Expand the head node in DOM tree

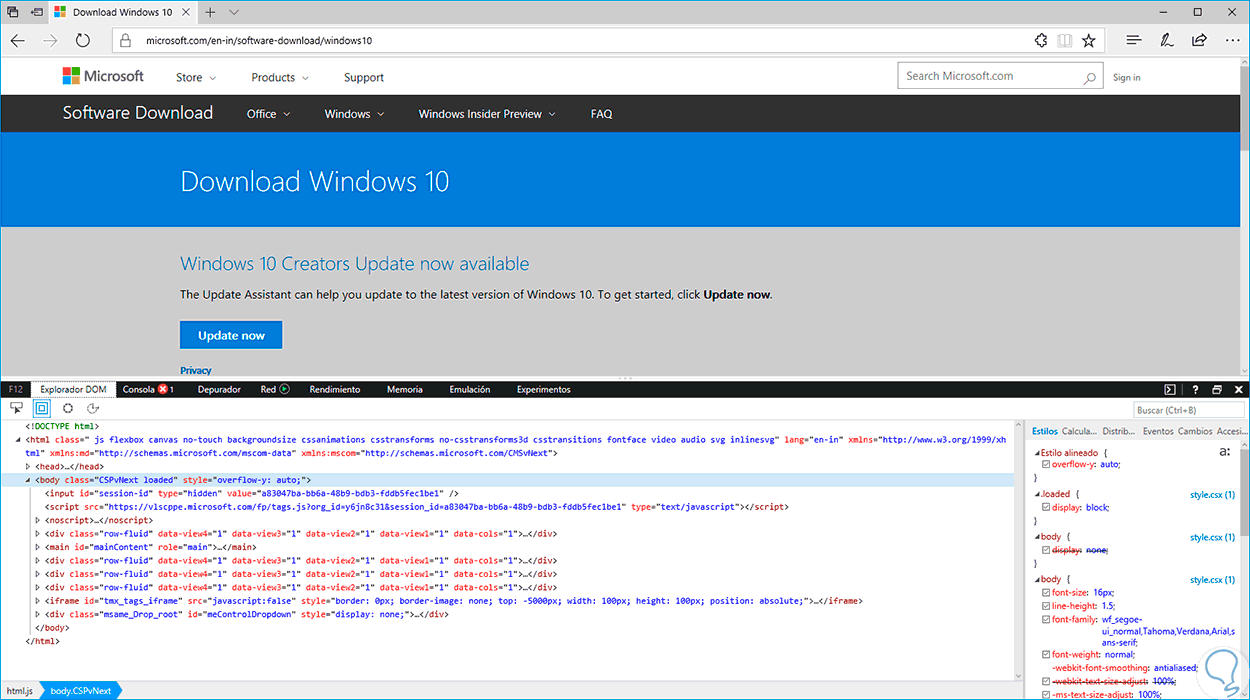click(28, 466)
